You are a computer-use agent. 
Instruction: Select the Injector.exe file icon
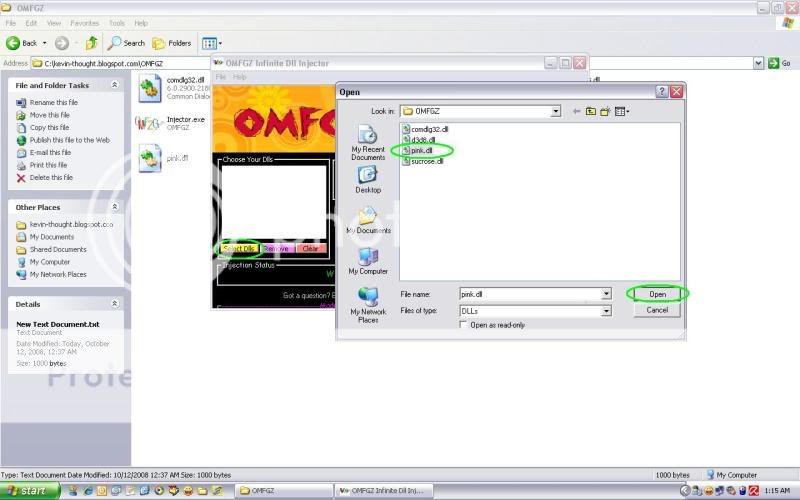click(148, 124)
